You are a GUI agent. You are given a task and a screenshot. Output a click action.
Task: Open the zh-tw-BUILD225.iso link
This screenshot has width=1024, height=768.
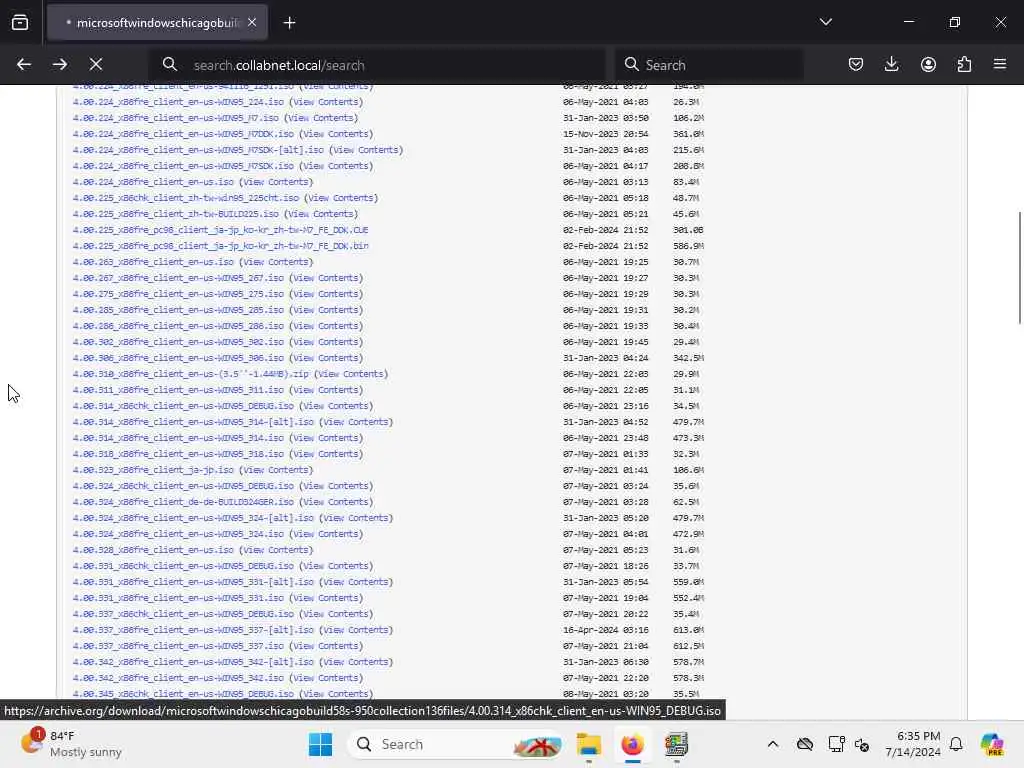(x=176, y=214)
